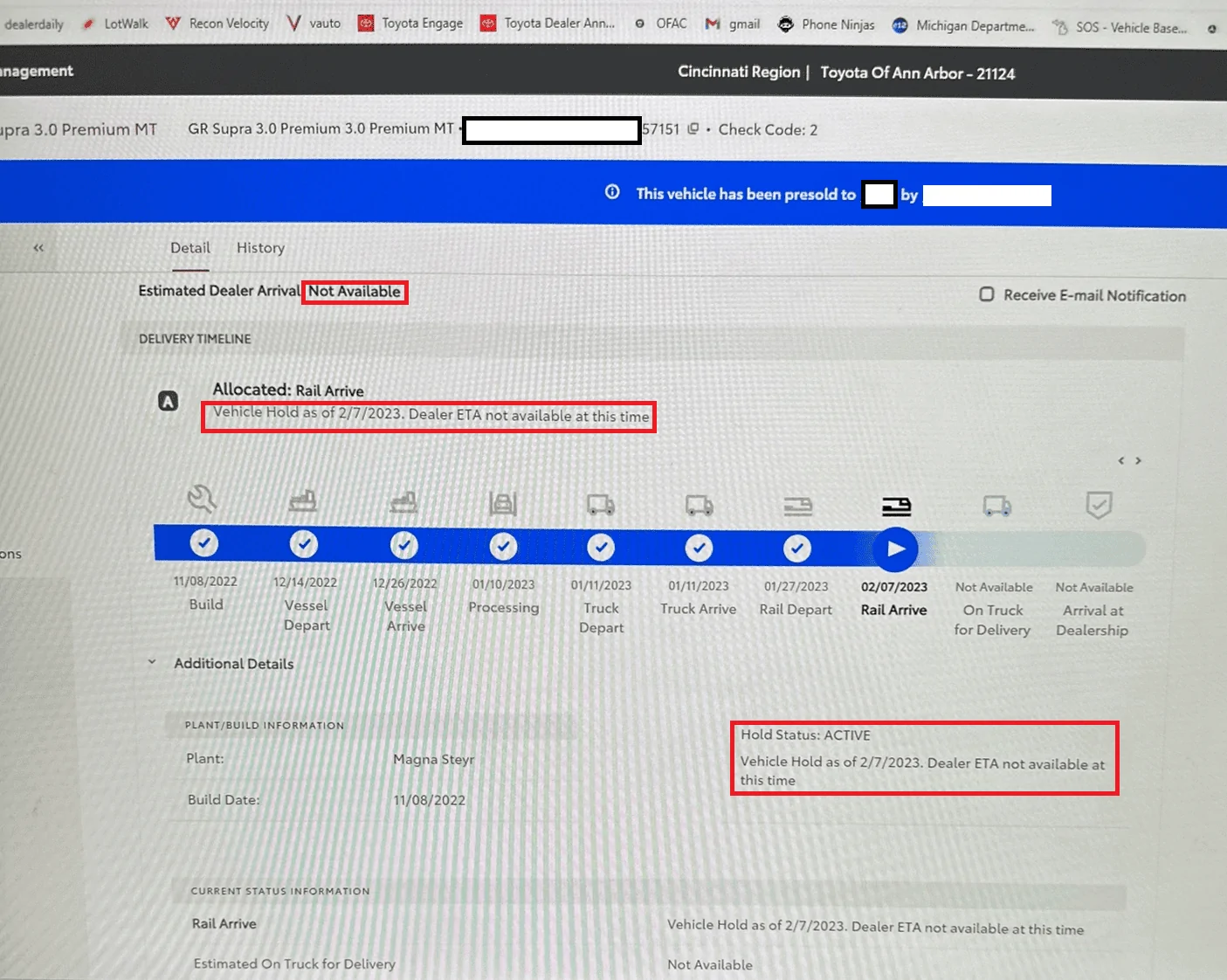Click the Build wrench icon
Viewport: 1227px width, 980px height.
202,499
